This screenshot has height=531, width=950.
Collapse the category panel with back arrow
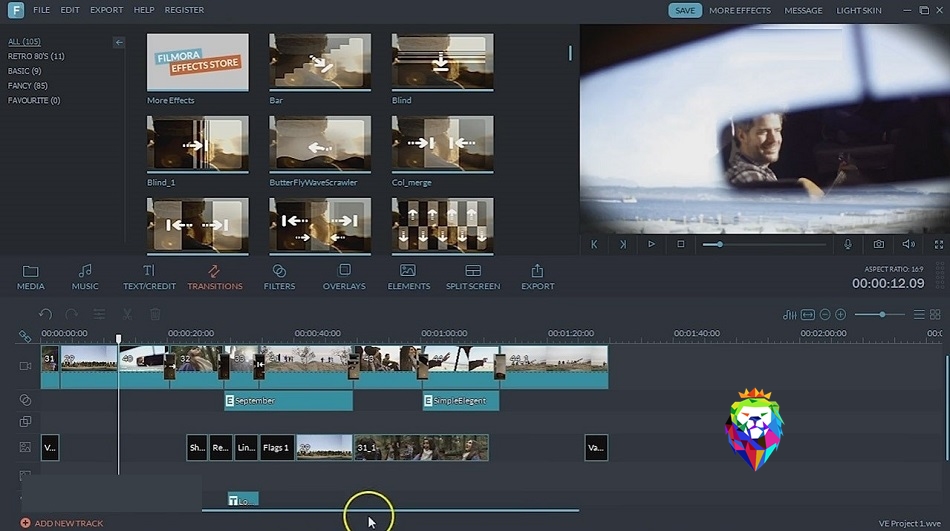point(119,42)
